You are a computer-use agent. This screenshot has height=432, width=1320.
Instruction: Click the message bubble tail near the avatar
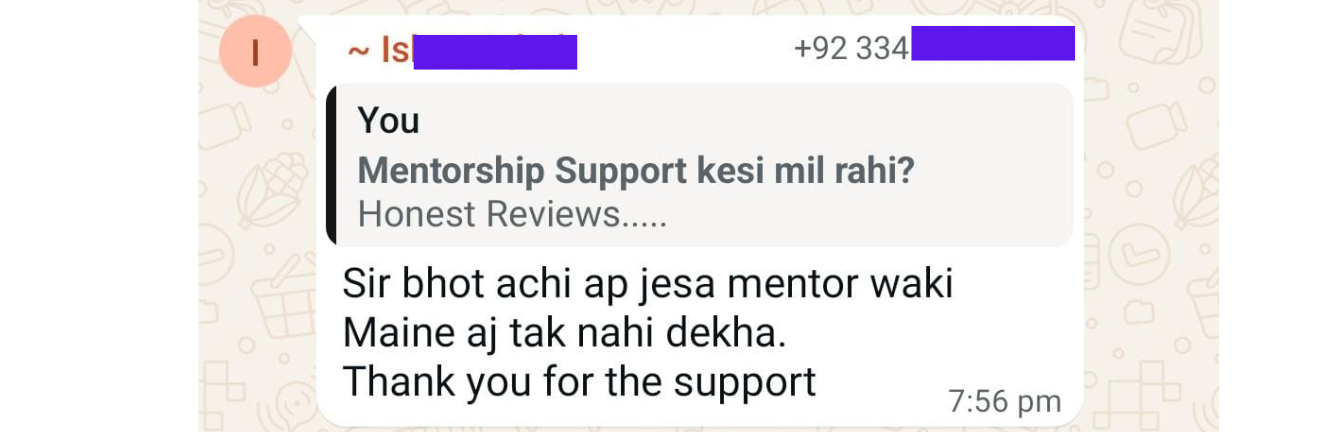click(309, 25)
